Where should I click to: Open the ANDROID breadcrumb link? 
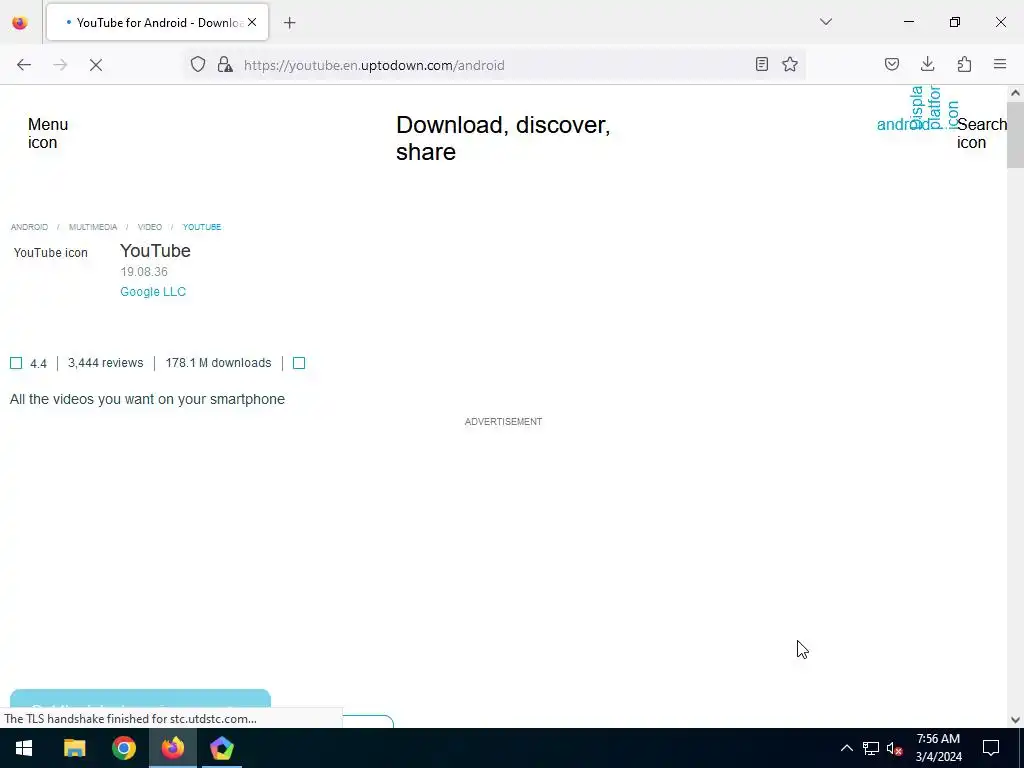[x=29, y=227]
